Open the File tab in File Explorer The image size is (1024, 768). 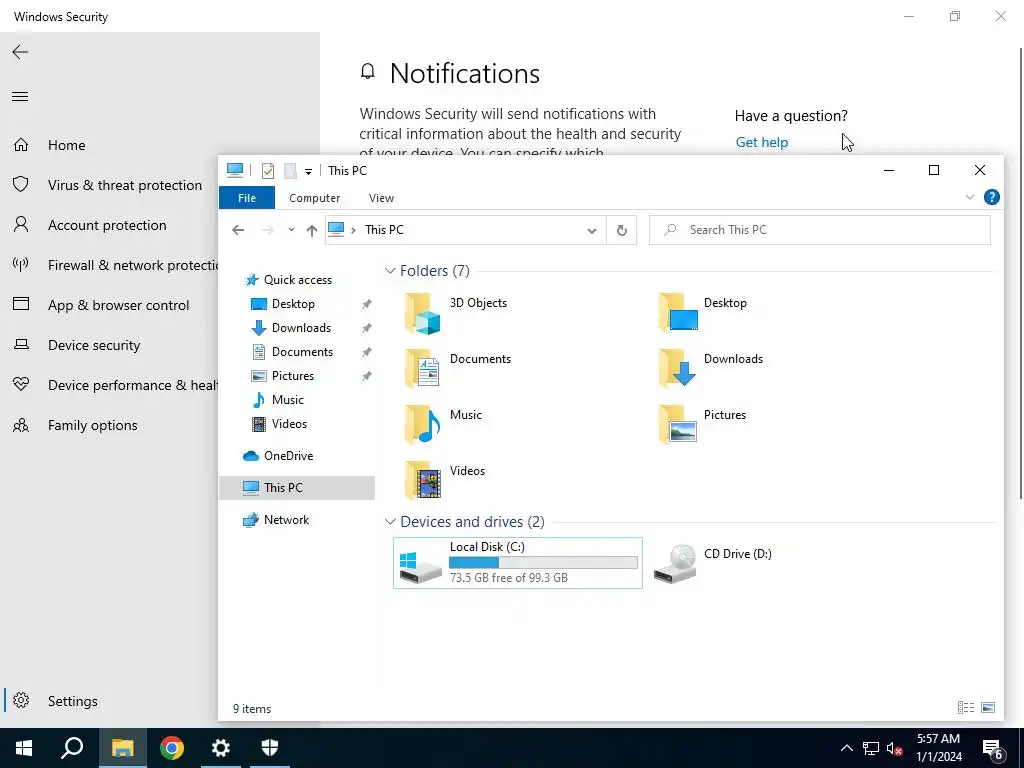click(x=247, y=198)
